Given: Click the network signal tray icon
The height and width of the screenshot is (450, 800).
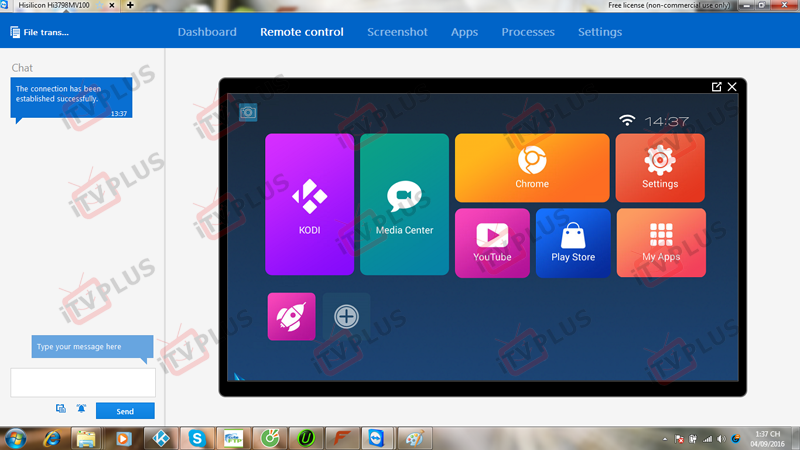Looking at the screenshot, I should pos(707,439).
